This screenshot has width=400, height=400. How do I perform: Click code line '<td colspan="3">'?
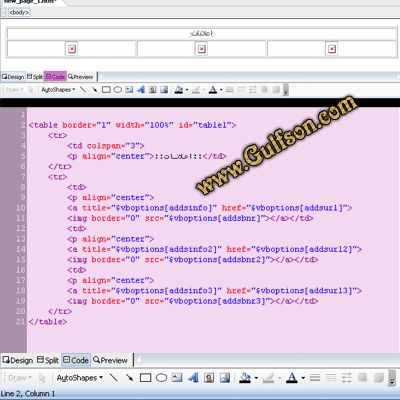[x=106, y=146]
